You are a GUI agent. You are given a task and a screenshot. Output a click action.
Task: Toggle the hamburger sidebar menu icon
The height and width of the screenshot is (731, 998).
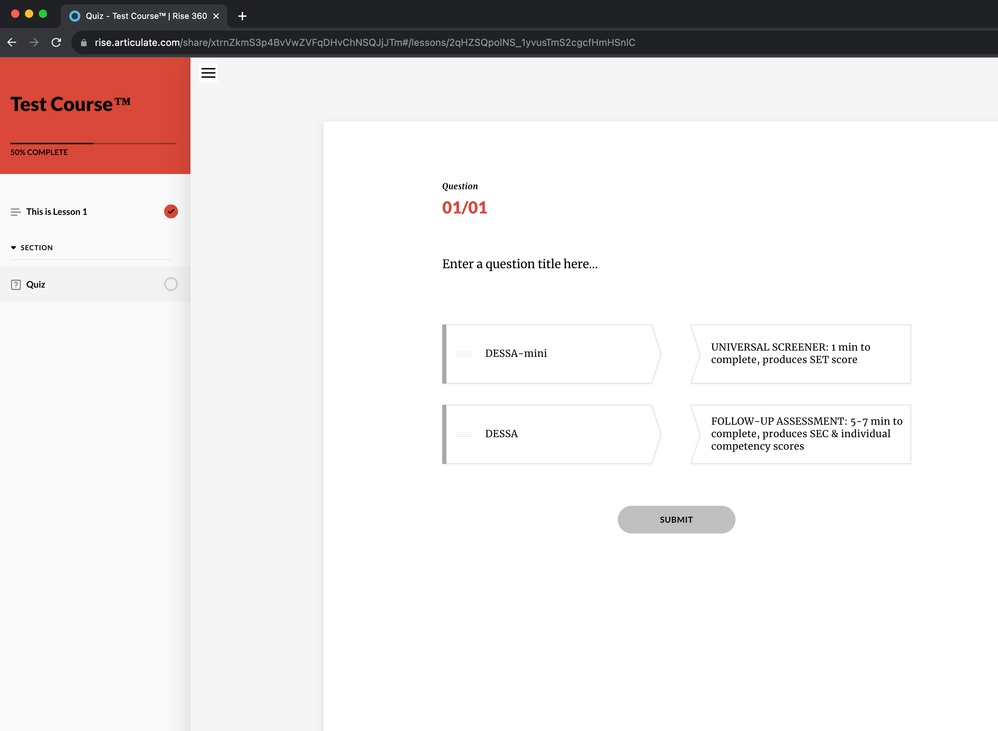[x=208, y=73]
